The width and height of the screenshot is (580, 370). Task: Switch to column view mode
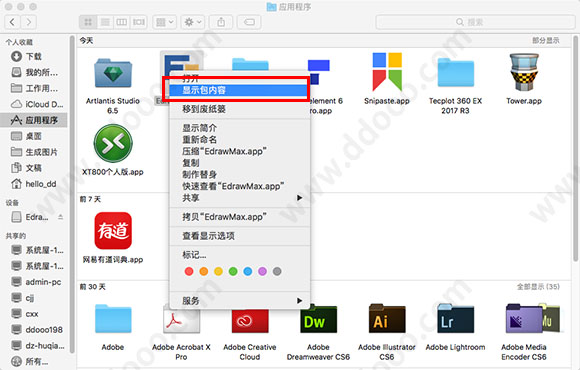(x=122, y=22)
